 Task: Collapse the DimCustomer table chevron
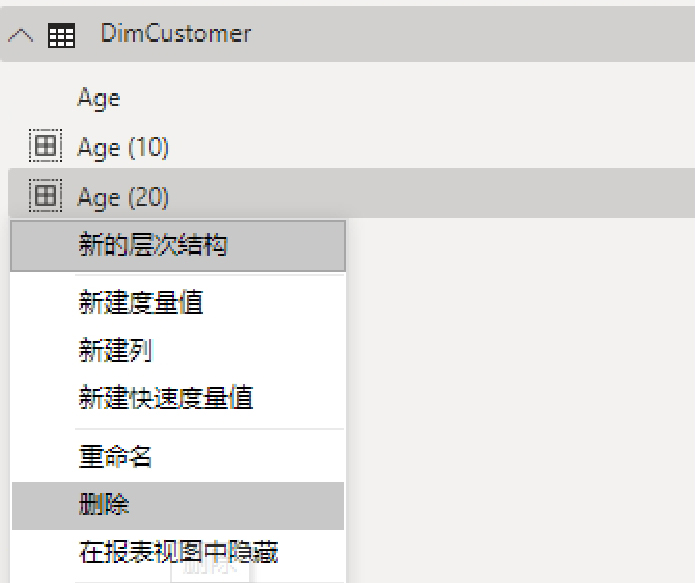tap(20, 35)
